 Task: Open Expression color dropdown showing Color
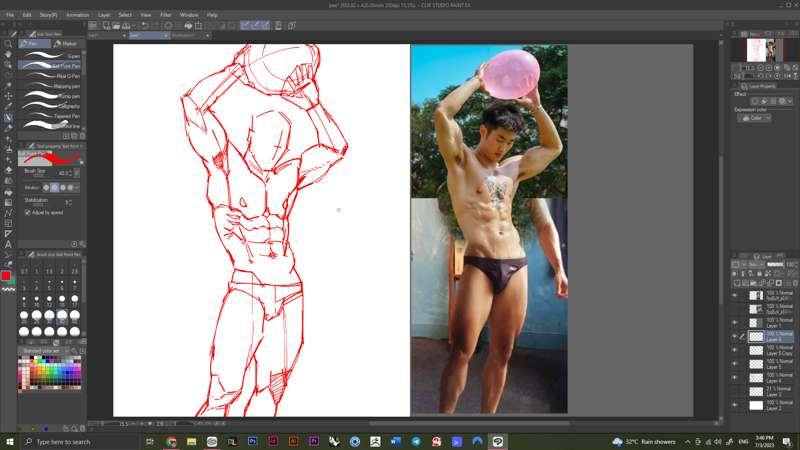[x=754, y=118]
